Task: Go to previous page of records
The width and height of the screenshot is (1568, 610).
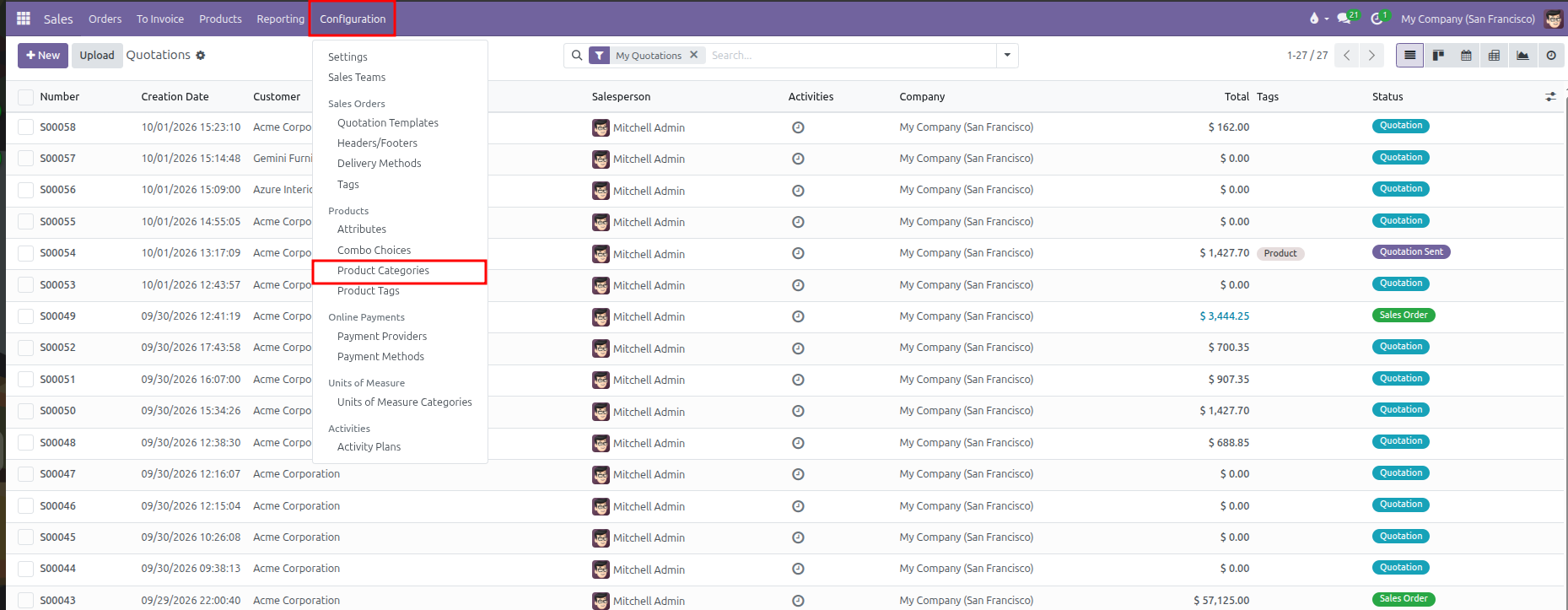Action: tap(1347, 56)
